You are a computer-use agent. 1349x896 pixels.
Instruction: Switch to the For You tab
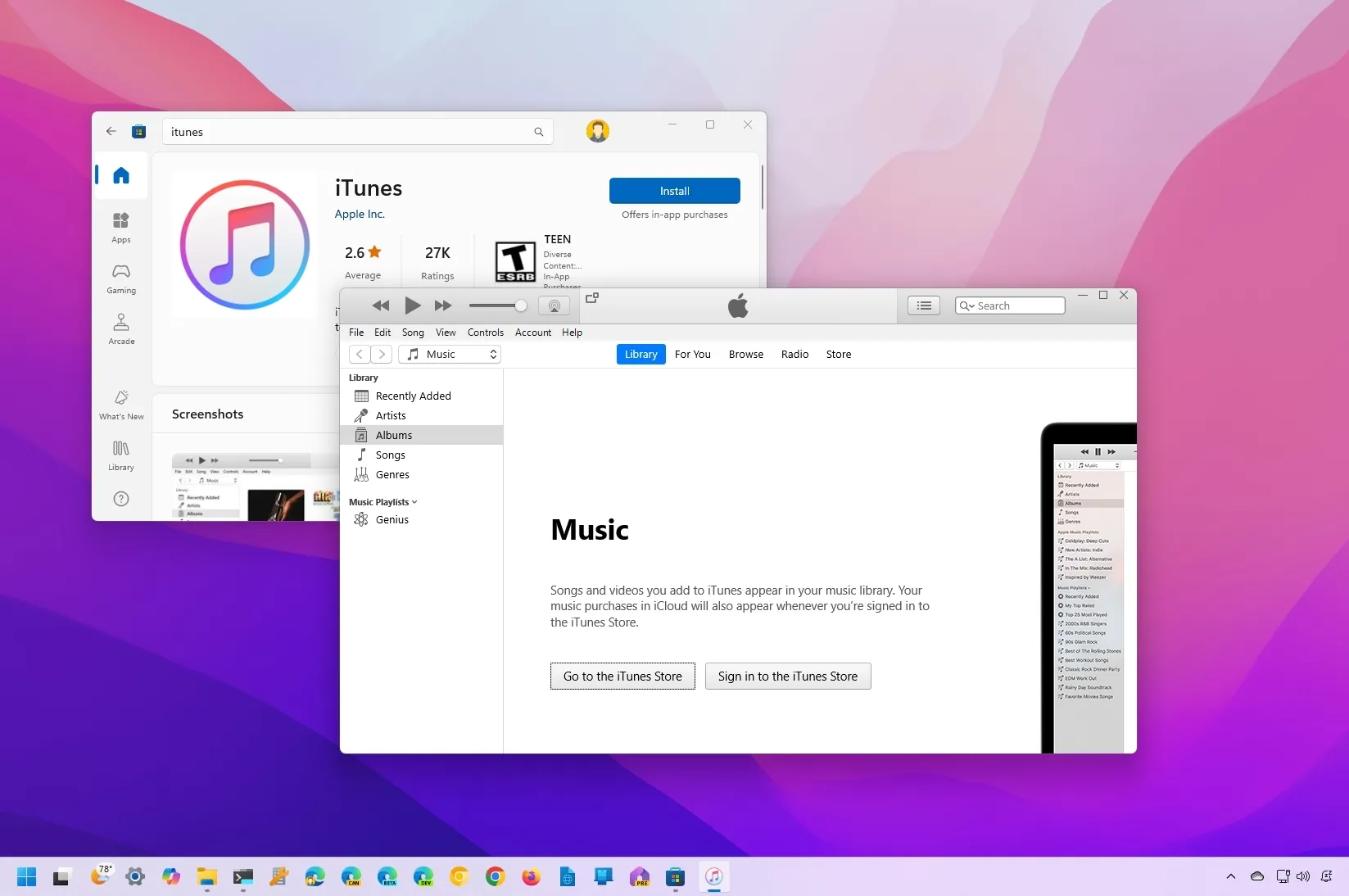pyautogui.click(x=693, y=354)
